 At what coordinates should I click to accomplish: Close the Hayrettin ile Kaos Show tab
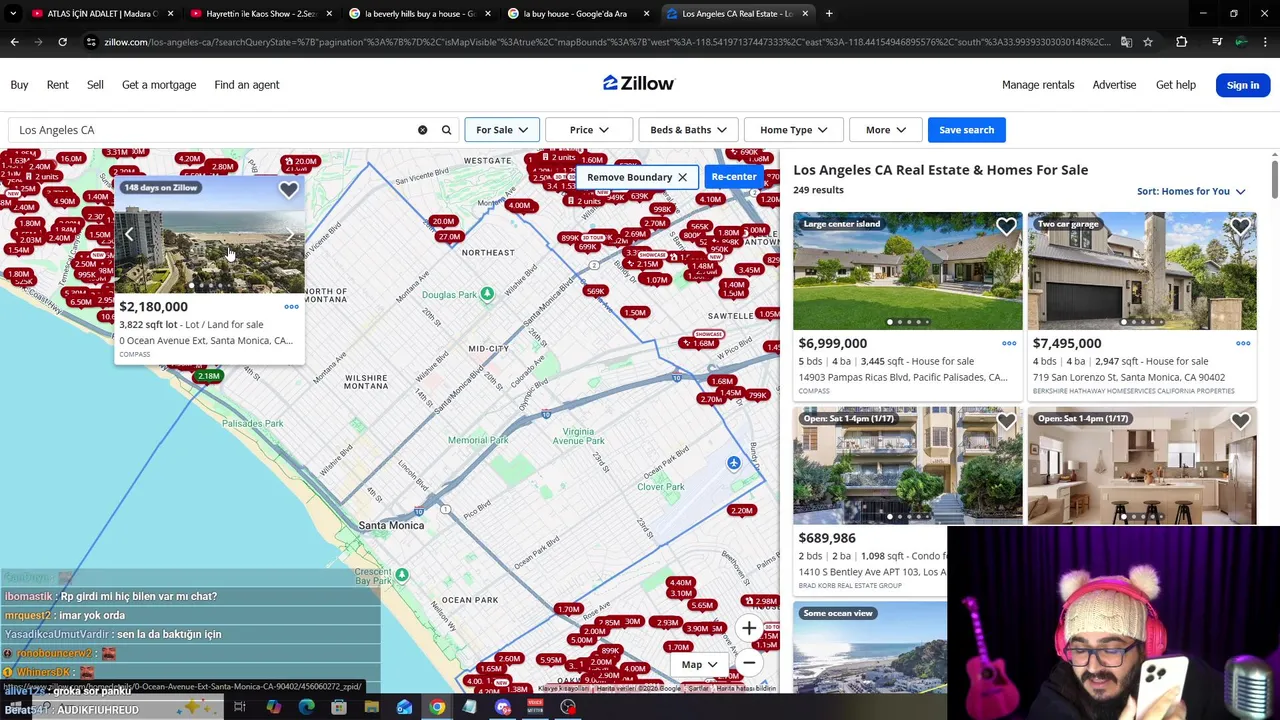click(x=329, y=14)
